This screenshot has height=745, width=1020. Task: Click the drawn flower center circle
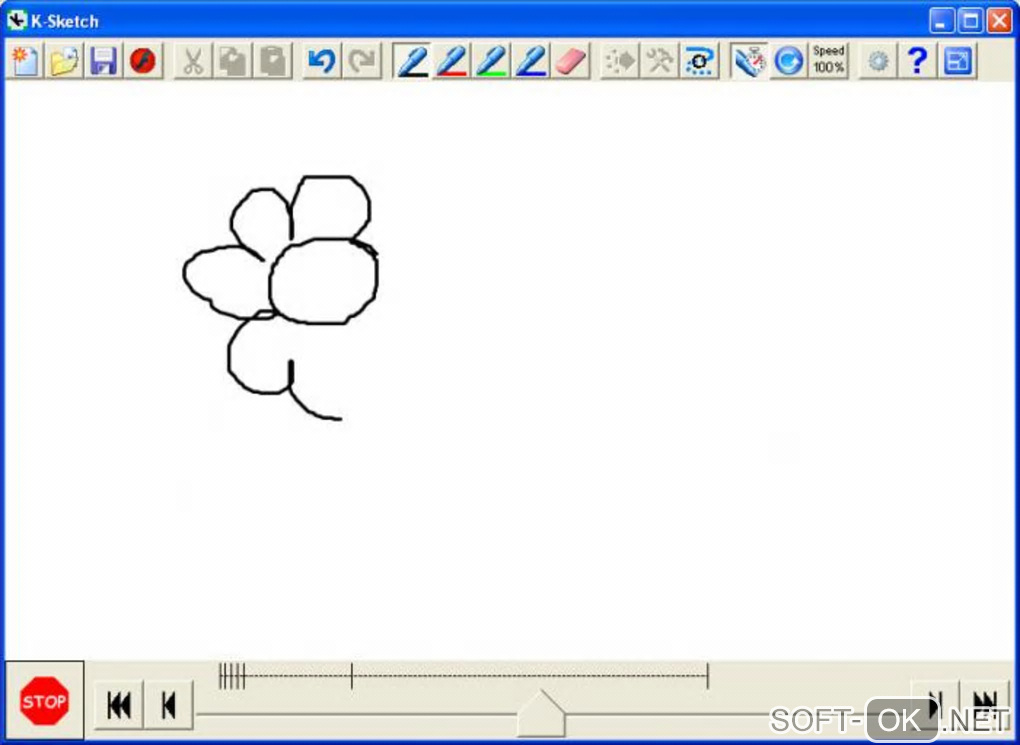323,281
